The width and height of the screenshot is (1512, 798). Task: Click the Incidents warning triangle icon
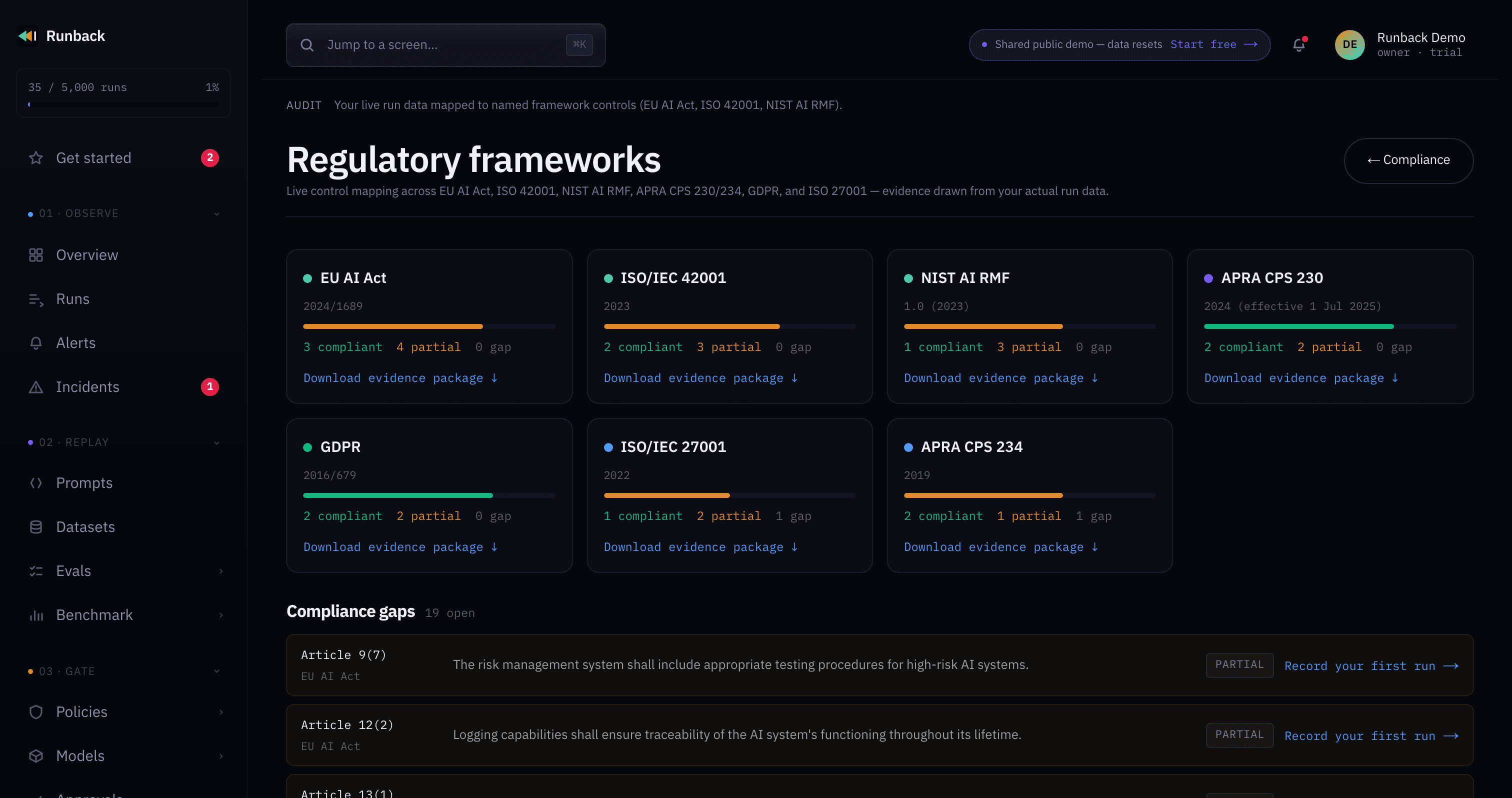[x=36, y=386]
